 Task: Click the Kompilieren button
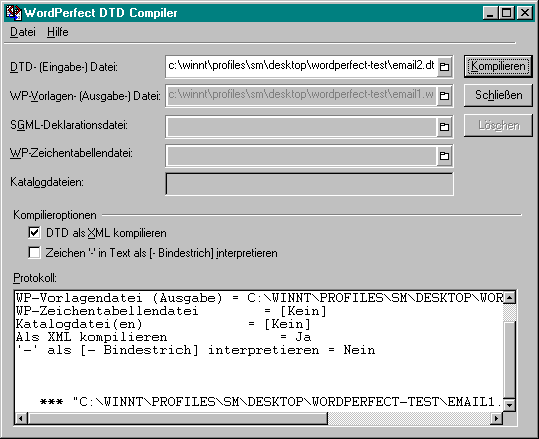tap(498, 66)
